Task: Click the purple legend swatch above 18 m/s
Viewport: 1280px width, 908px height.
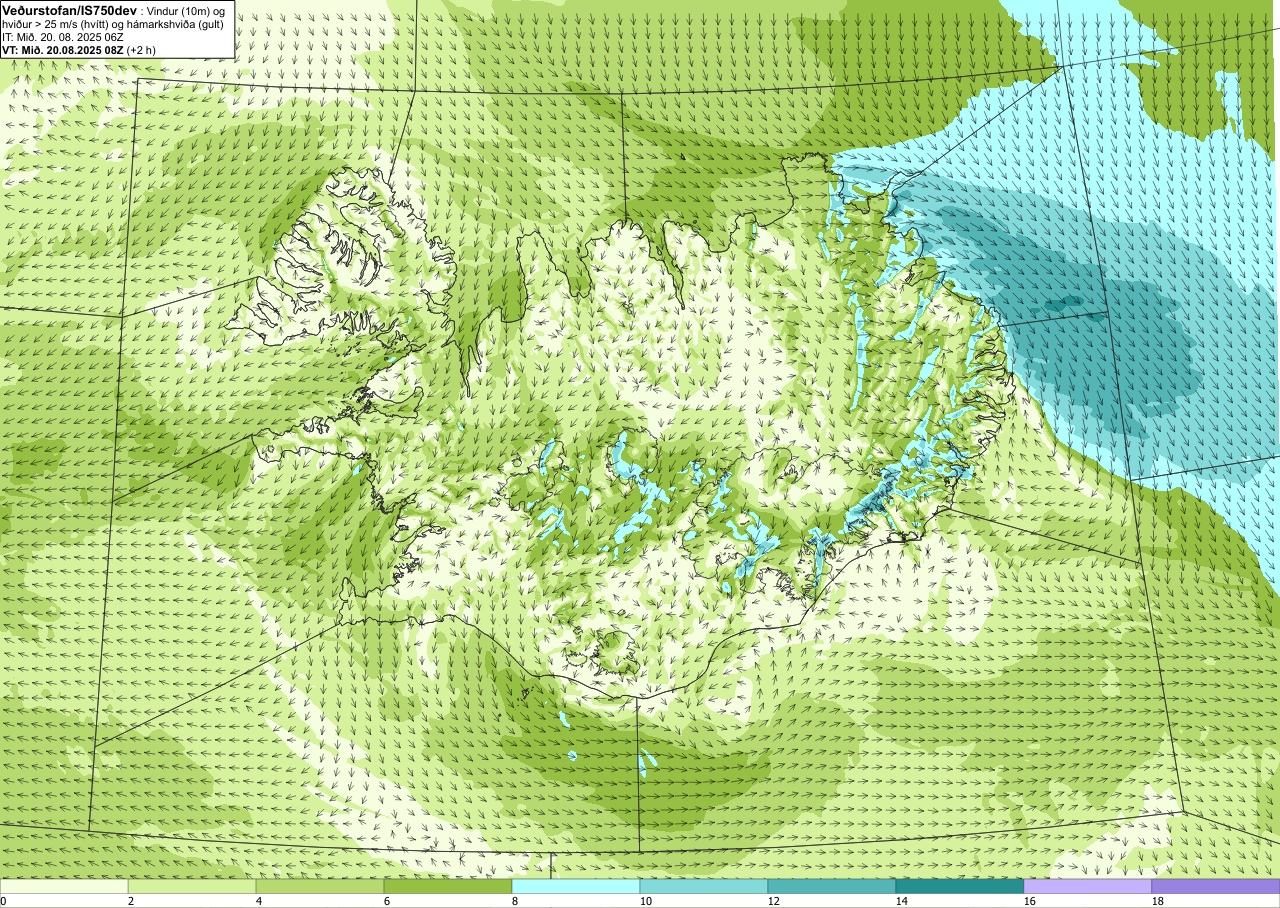Action: coord(1216,886)
